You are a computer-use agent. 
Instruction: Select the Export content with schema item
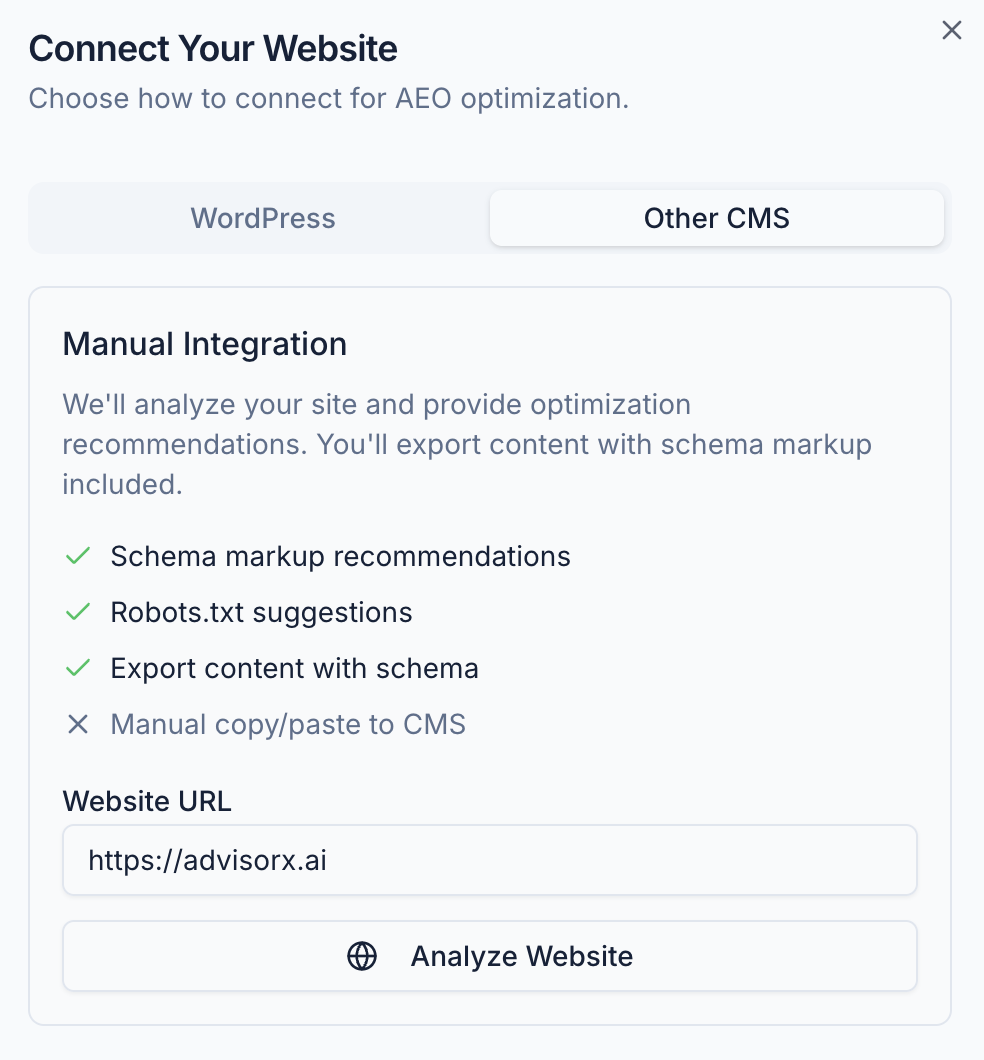[x=294, y=668]
